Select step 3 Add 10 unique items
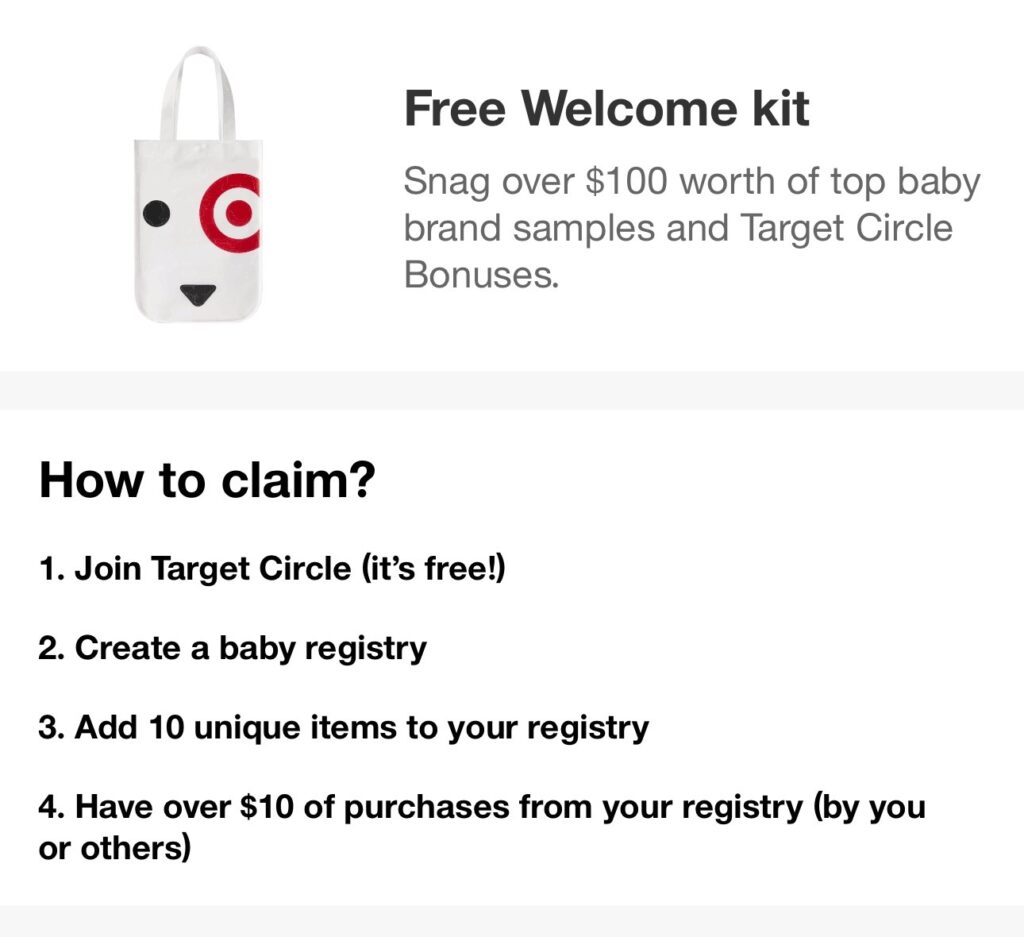 344,728
